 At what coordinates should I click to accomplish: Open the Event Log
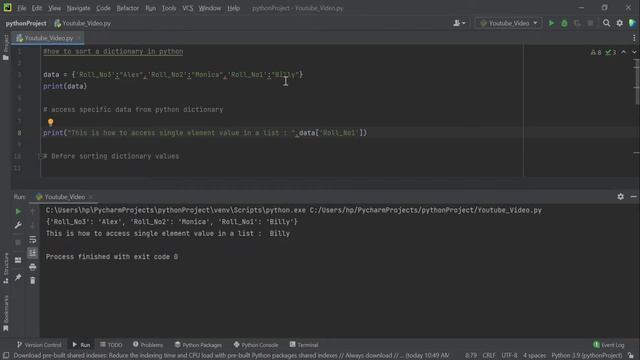pos(609,345)
